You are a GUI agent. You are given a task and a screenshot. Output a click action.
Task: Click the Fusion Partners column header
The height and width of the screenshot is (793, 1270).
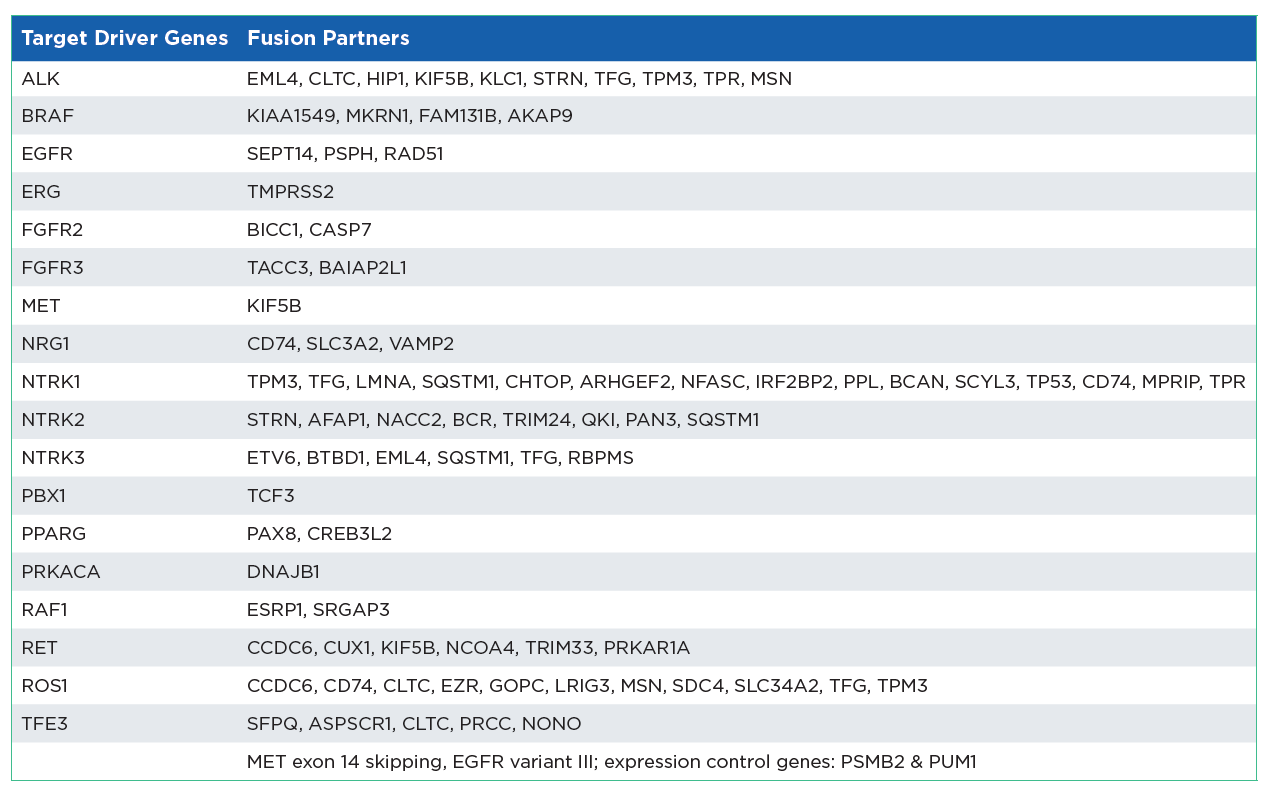[328, 39]
